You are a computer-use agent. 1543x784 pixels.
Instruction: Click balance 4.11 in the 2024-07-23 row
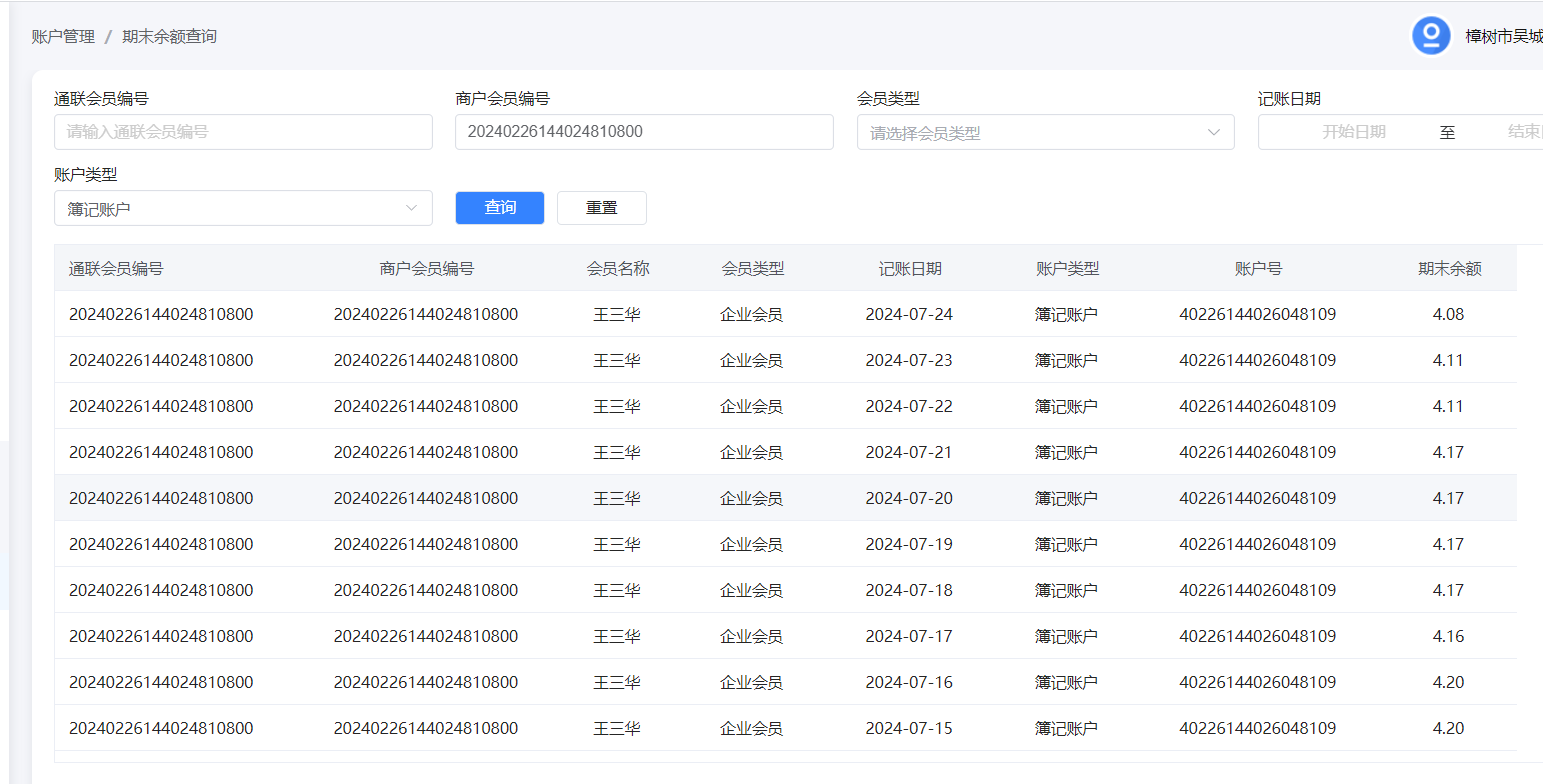pyautogui.click(x=1448, y=360)
